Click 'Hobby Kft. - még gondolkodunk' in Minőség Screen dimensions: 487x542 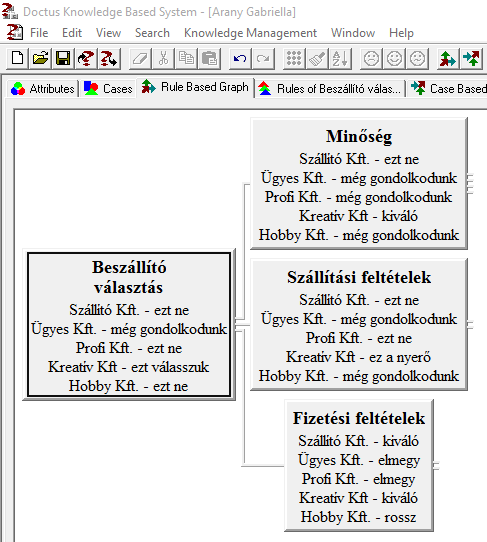click(x=359, y=235)
